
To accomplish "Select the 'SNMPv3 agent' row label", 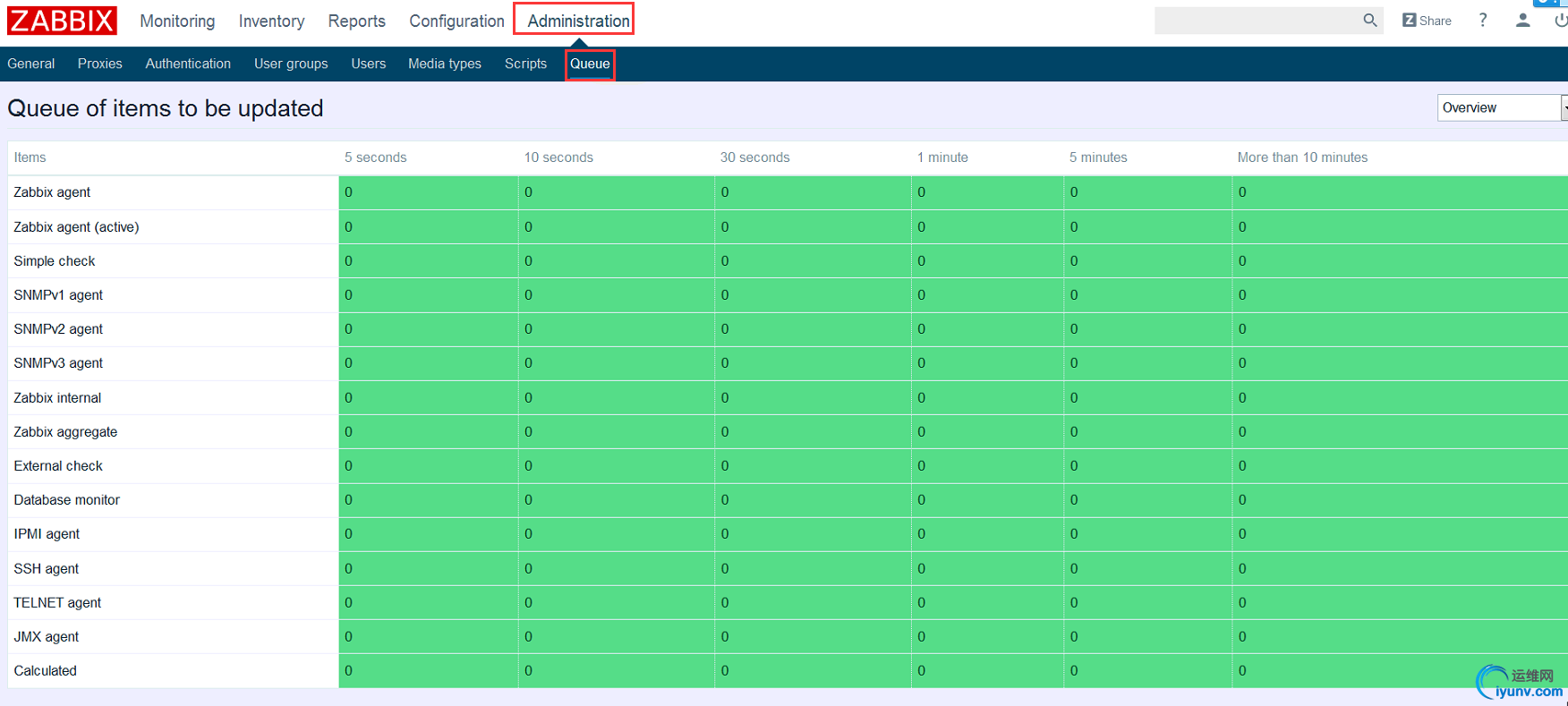I will [58, 363].
